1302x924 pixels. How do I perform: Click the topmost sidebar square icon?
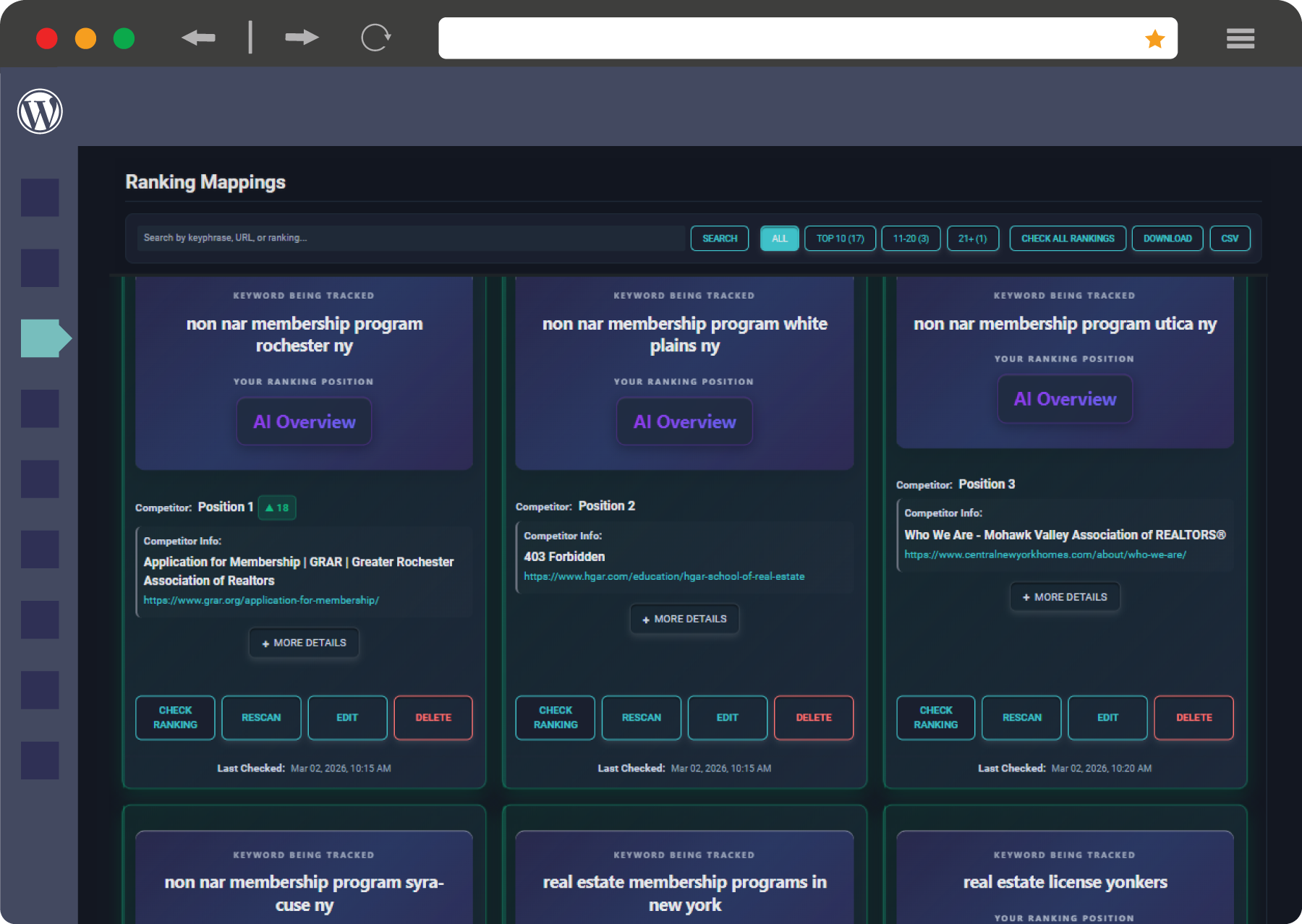[x=40, y=197]
